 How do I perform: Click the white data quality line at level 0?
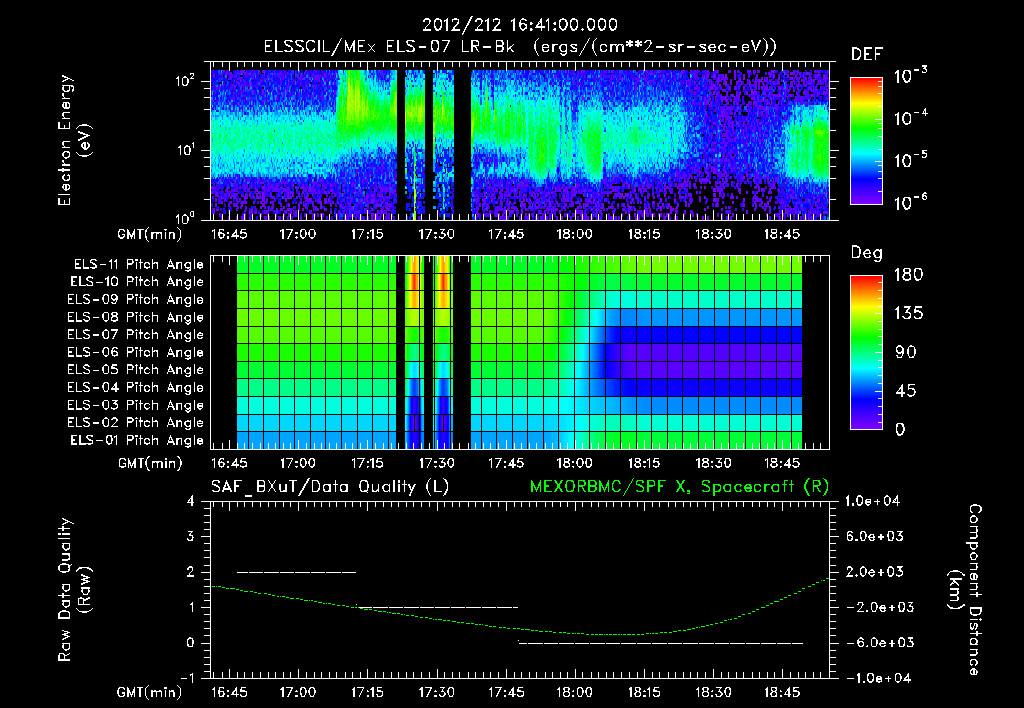click(x=661, y=643)
